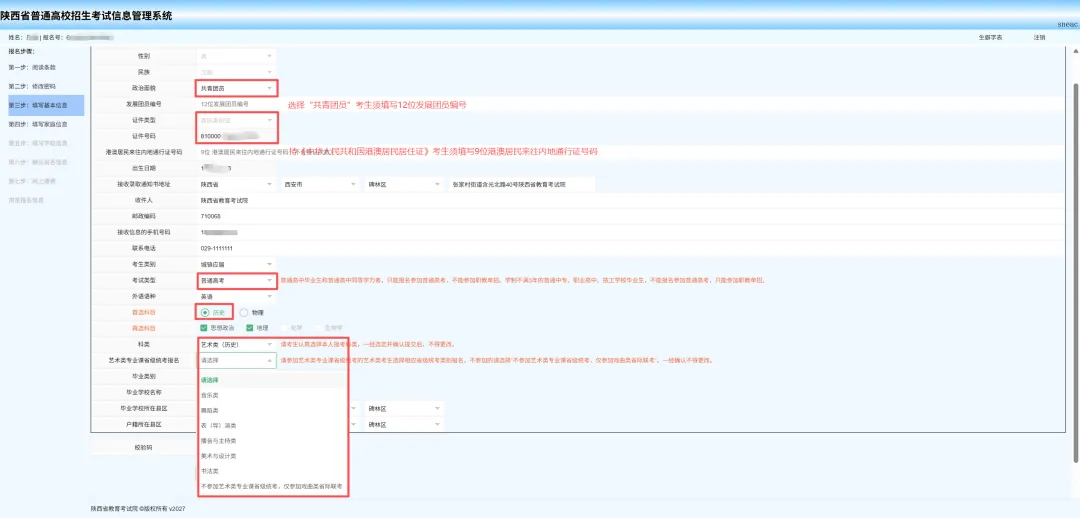Screen dimensions: 1080x518
Task: Click the detailed street address field
Action: click(x=521, y=185)
